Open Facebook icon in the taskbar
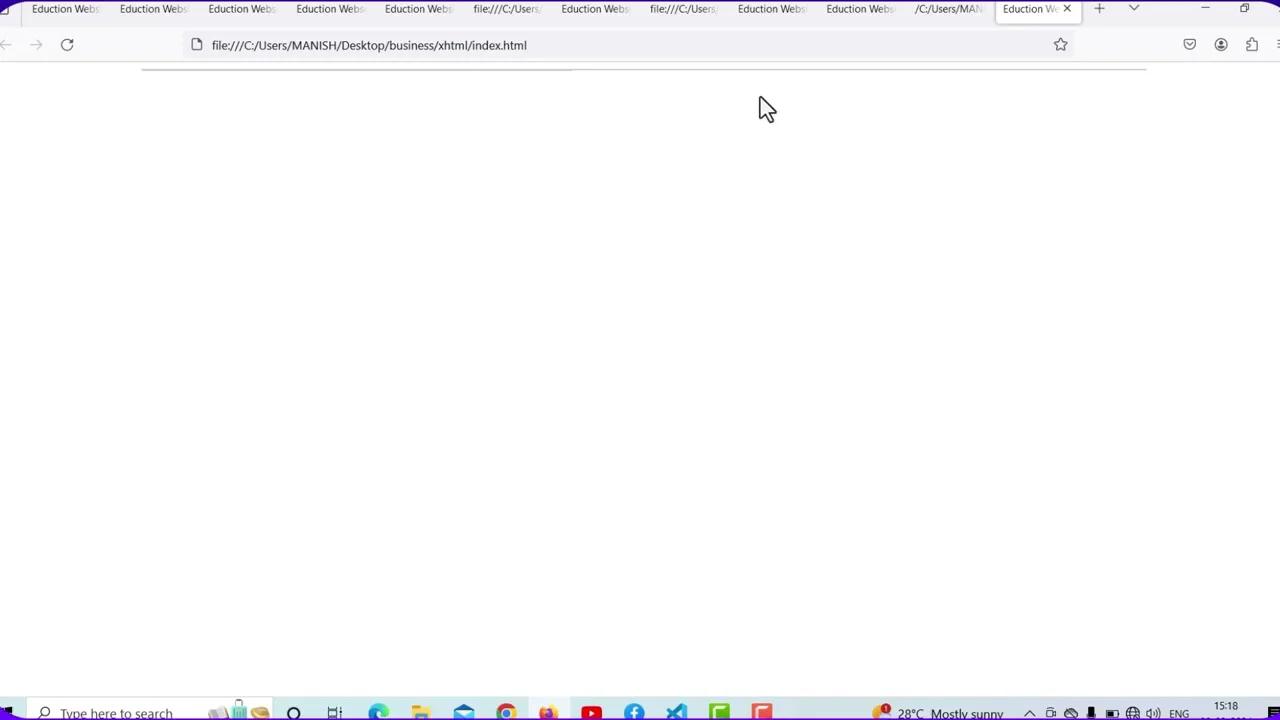This screenshot has width=1280, height=720. tap(634, 712)
